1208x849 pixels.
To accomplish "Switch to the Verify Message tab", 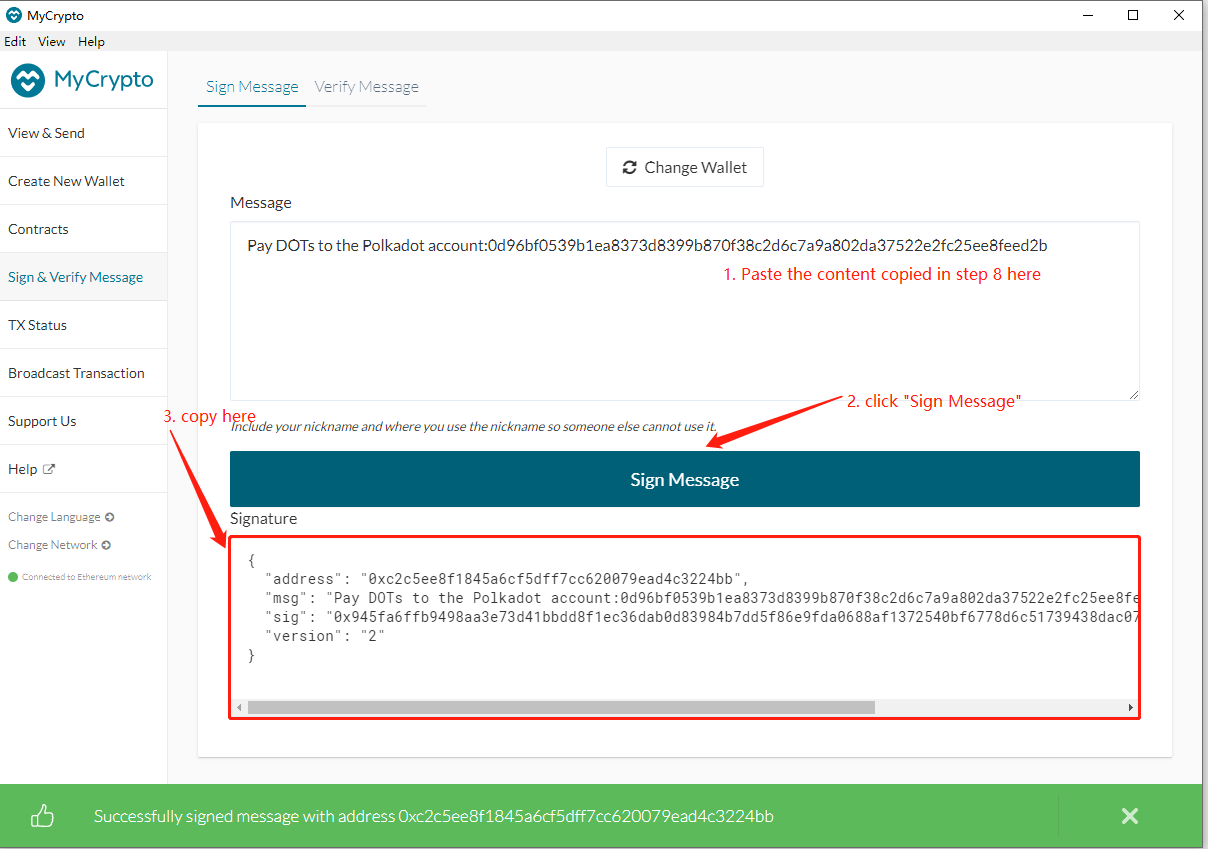I will tap(366, 87).
